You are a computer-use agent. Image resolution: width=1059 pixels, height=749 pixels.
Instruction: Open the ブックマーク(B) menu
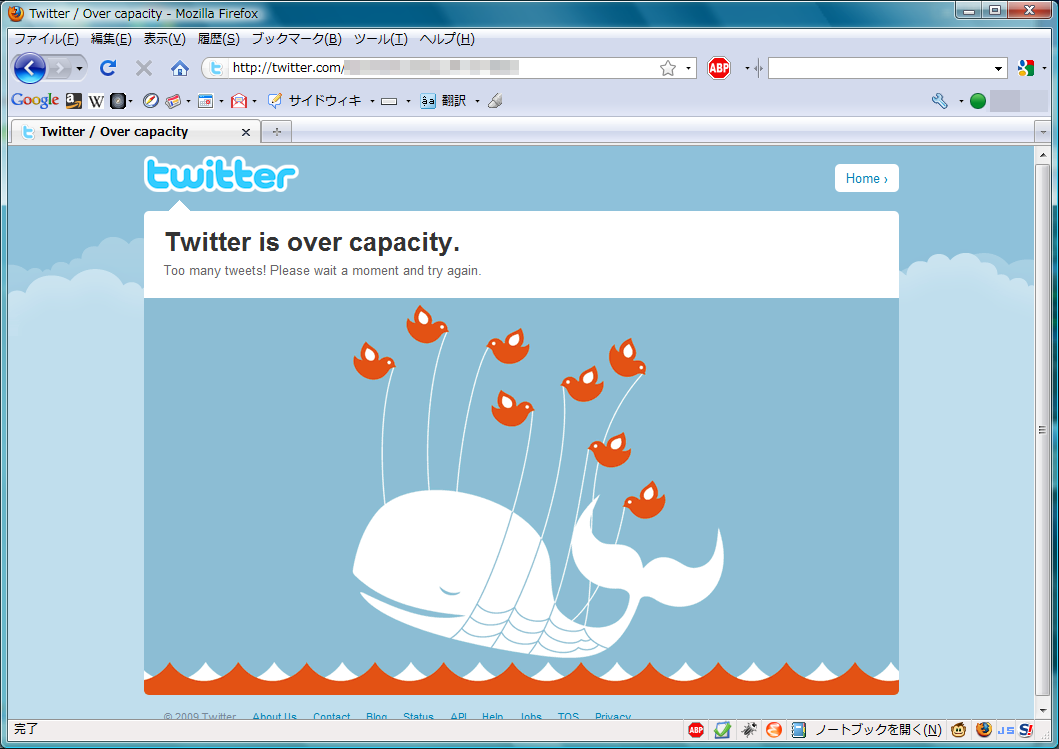click(x=296, y=38)
